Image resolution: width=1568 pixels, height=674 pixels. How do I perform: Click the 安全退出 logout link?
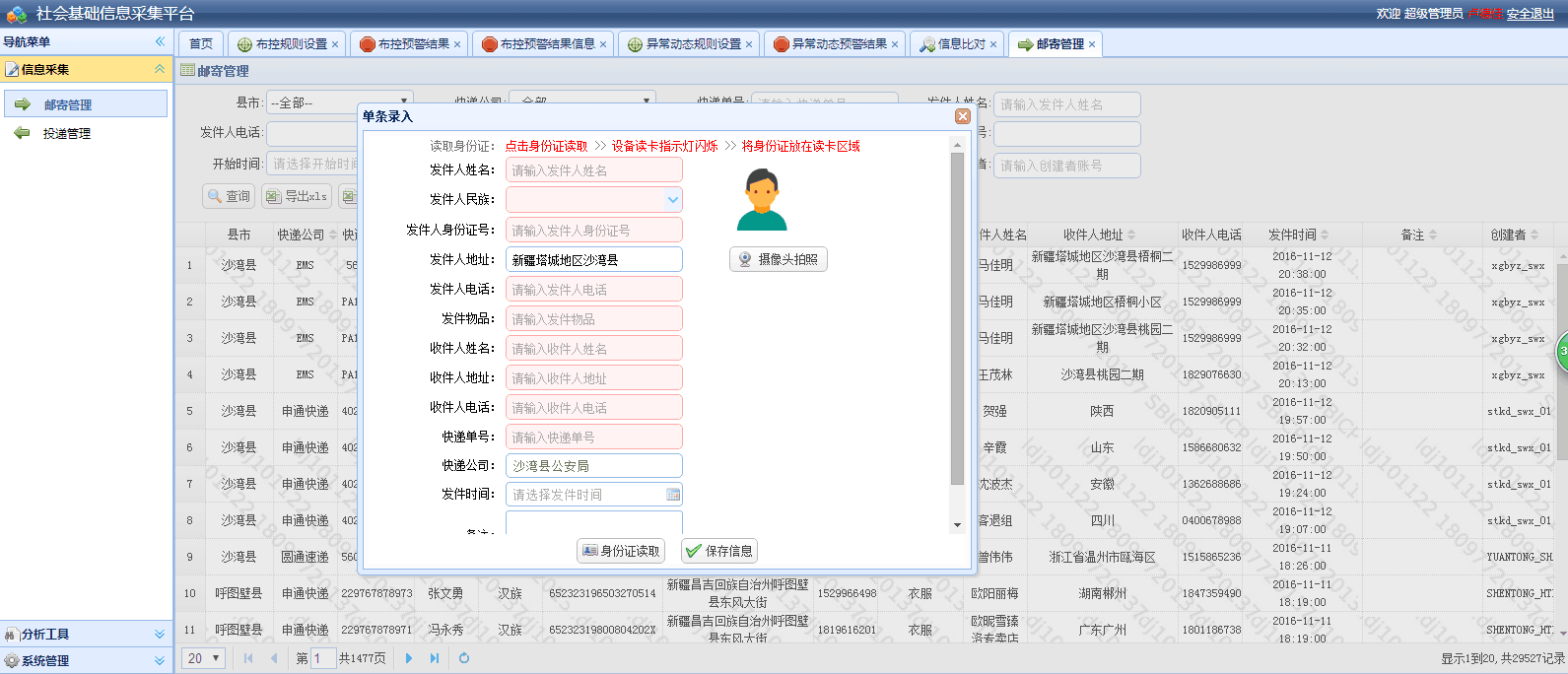(1530, 14)
